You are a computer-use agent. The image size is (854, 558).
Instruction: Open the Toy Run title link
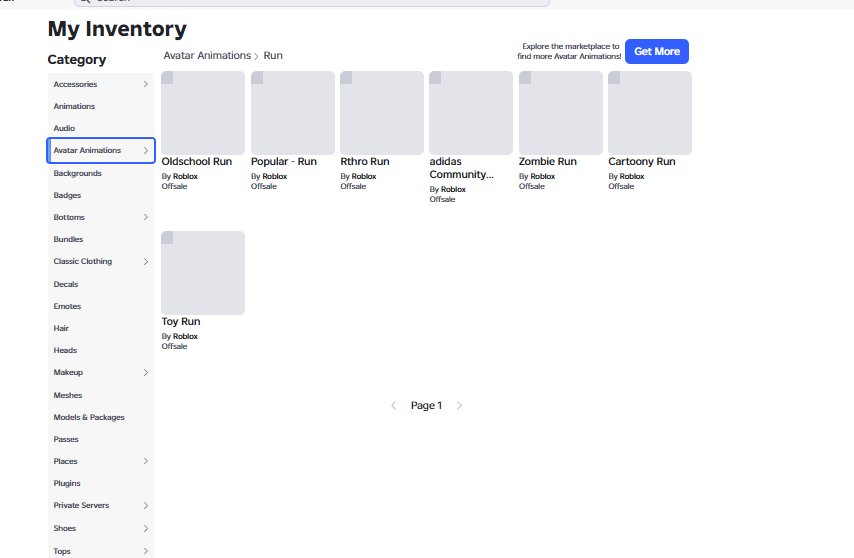181,322
